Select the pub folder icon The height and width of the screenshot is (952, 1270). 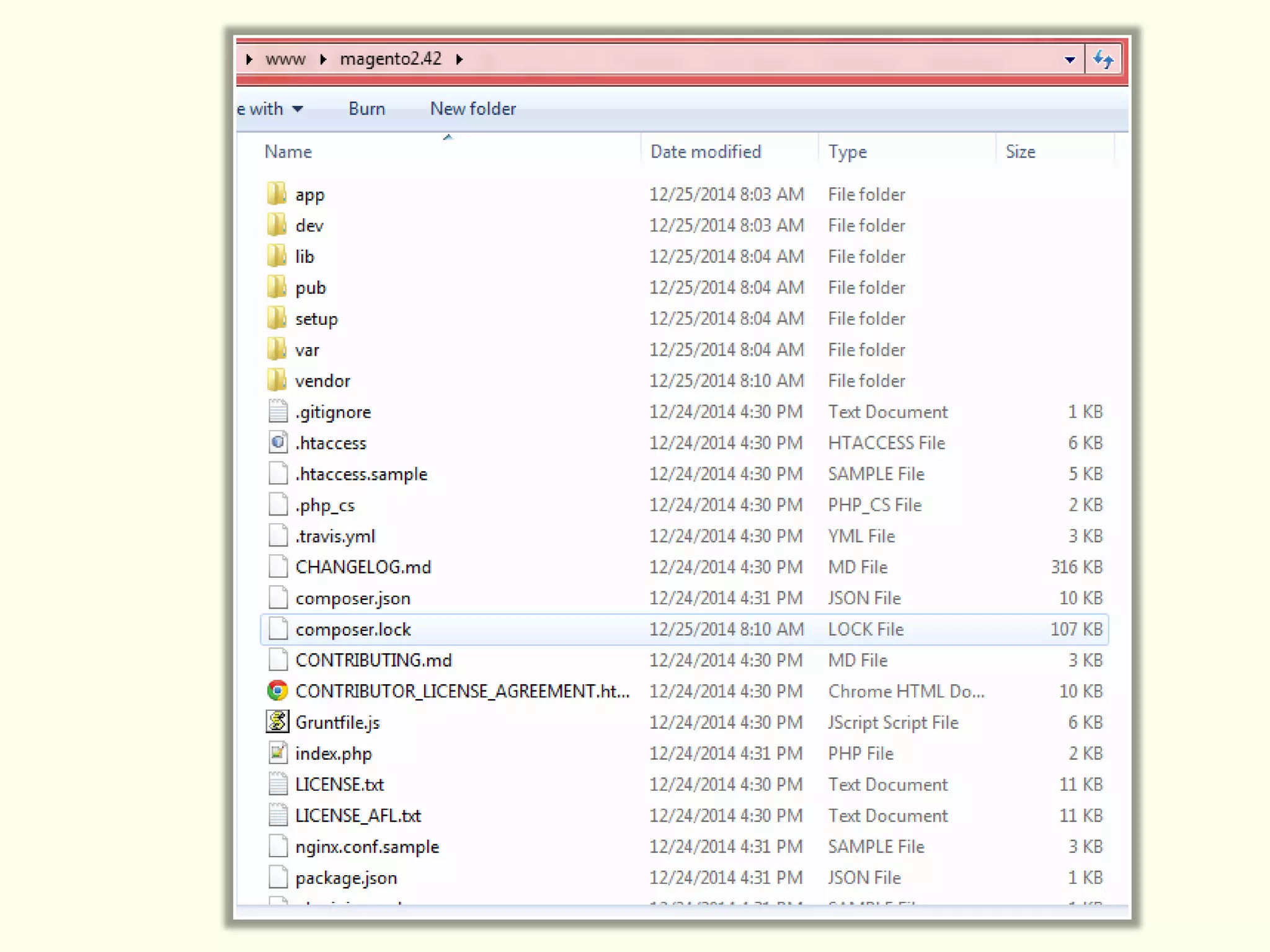pyautogui.click(x=277, y=287)
